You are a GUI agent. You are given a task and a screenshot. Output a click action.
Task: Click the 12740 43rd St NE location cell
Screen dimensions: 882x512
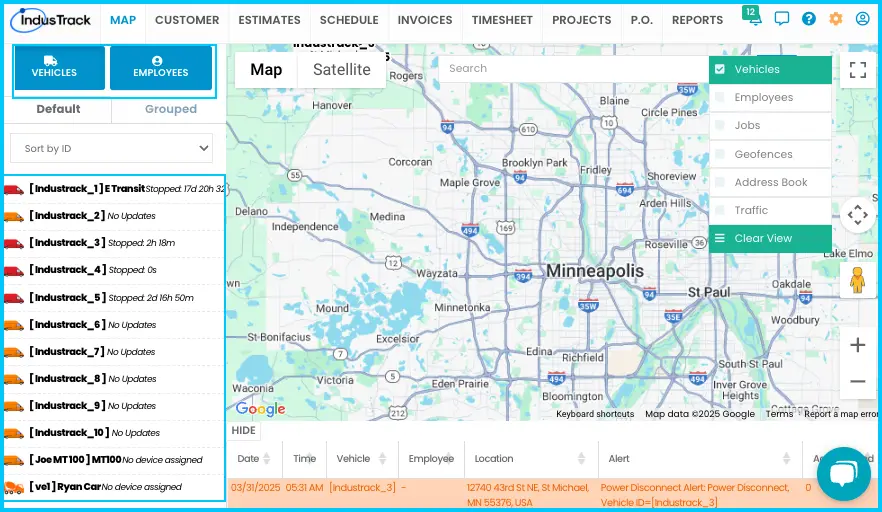coord(528,495)
